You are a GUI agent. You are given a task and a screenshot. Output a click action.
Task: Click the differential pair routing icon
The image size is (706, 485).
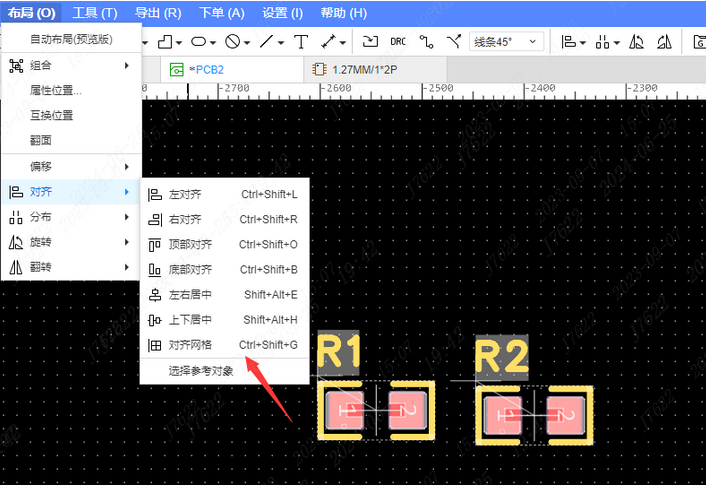point(454,42)
